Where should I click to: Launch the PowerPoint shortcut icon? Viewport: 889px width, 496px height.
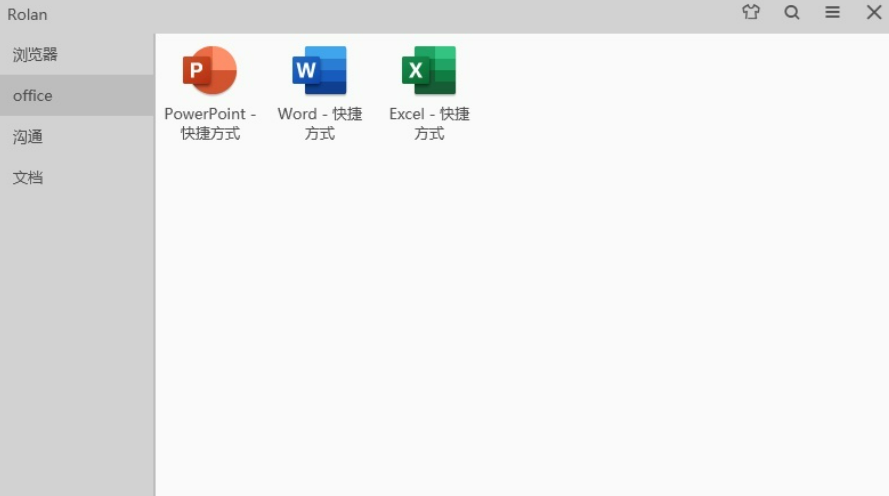pos(209,70)
